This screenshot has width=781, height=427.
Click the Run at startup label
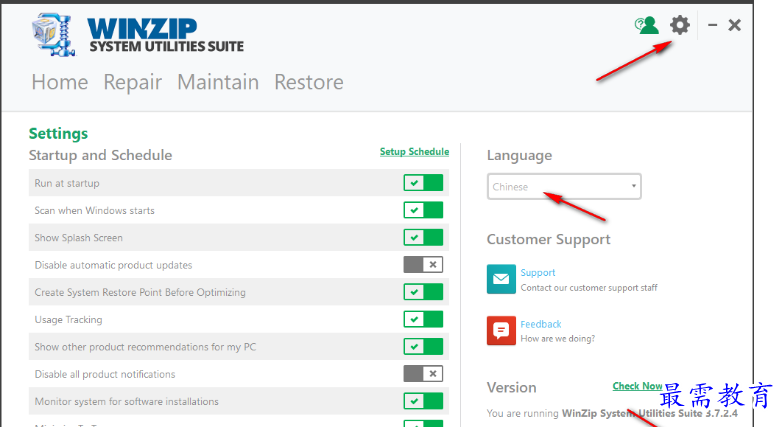tap(67, 183)
